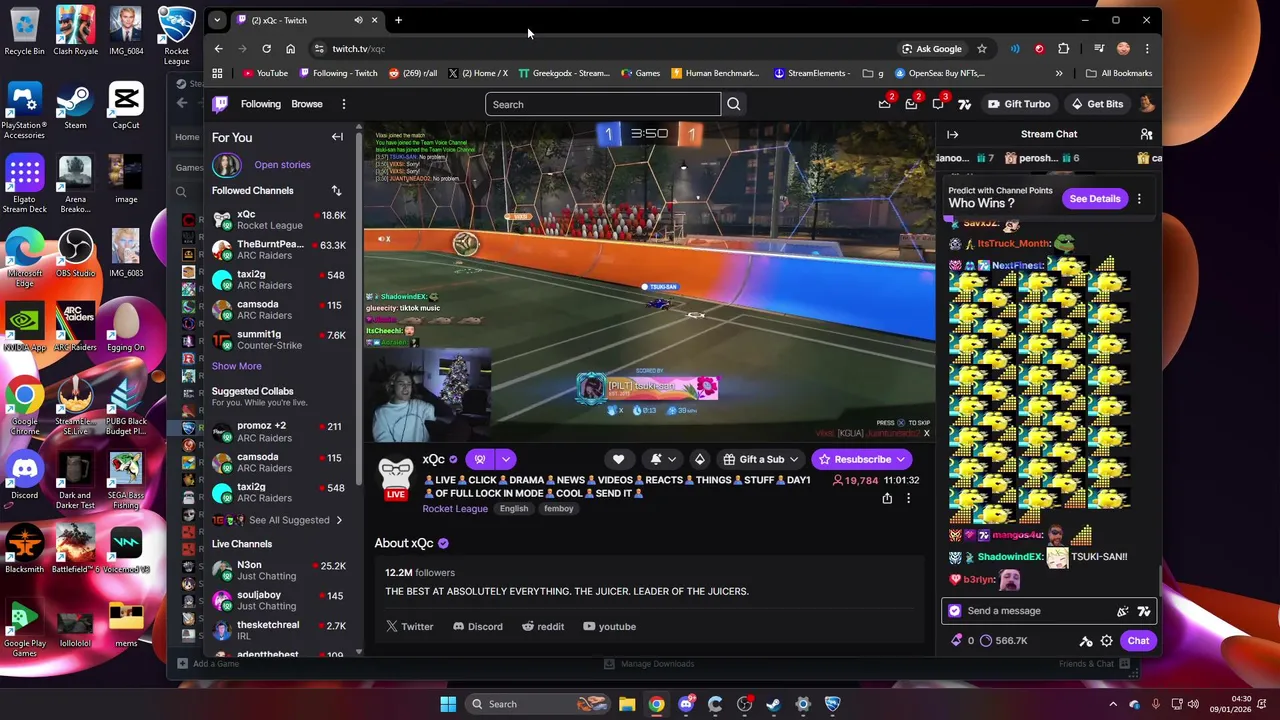The width and height of the screenshot is (1280, 720).
Task: Show more Chrome bookmarks chevron
Action: [1059, 73]
